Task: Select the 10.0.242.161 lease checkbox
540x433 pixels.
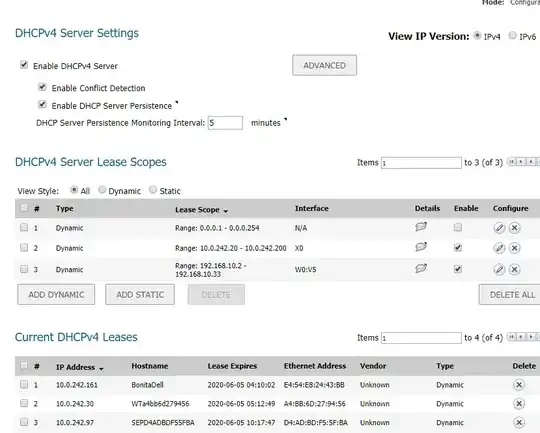Action: coord(24,384)
